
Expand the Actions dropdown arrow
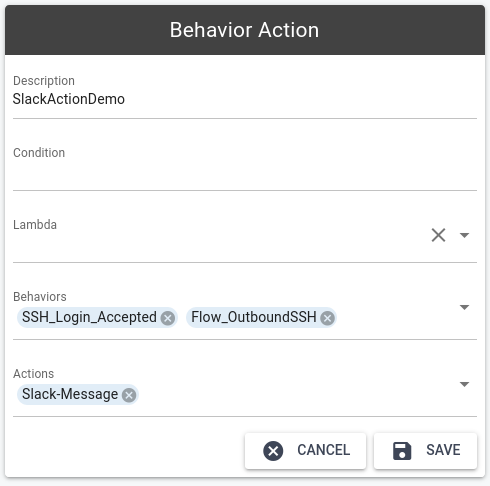coord(464,384)
